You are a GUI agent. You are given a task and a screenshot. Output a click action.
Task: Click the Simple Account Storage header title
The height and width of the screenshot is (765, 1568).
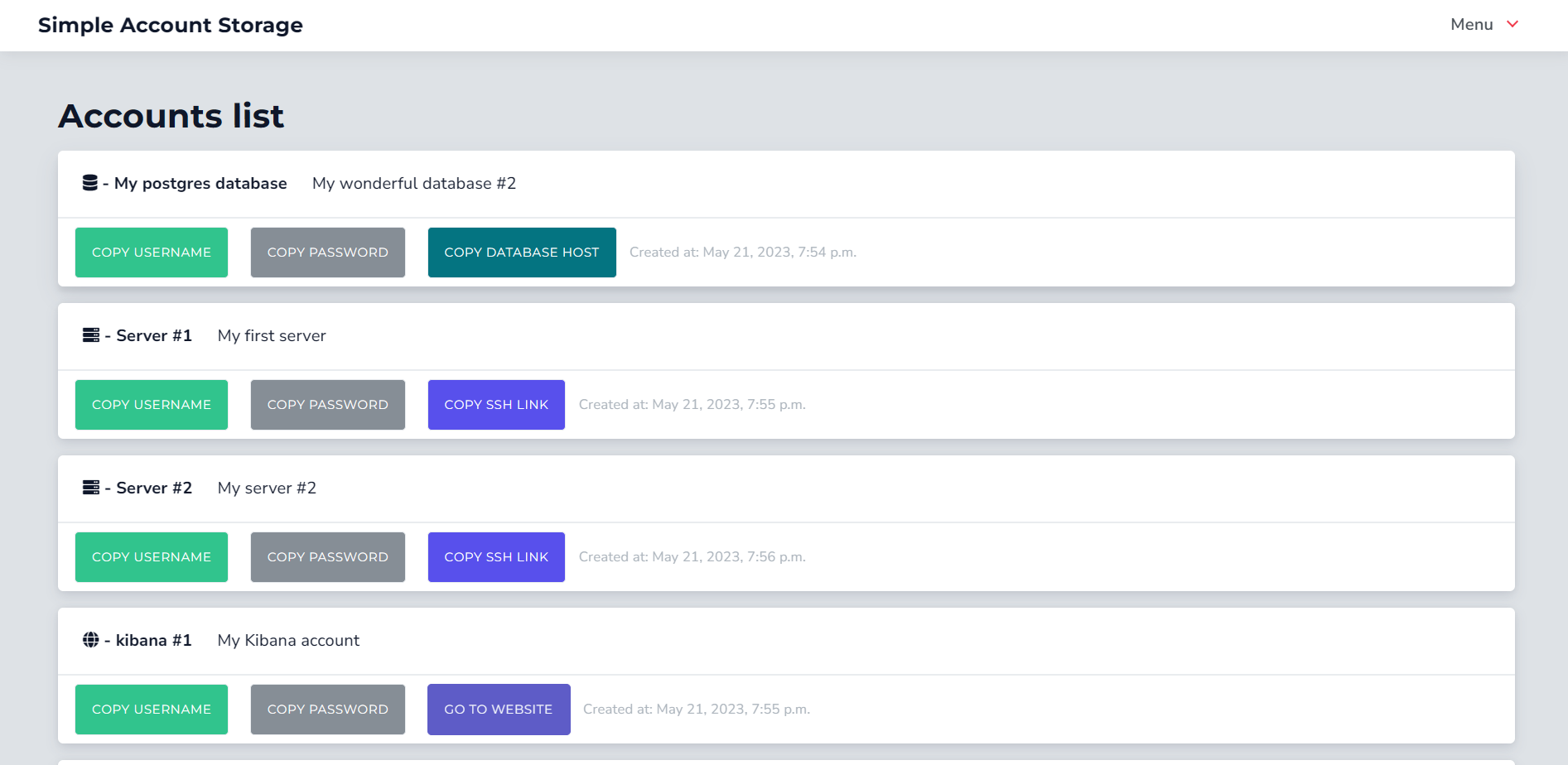click(170, 25)
